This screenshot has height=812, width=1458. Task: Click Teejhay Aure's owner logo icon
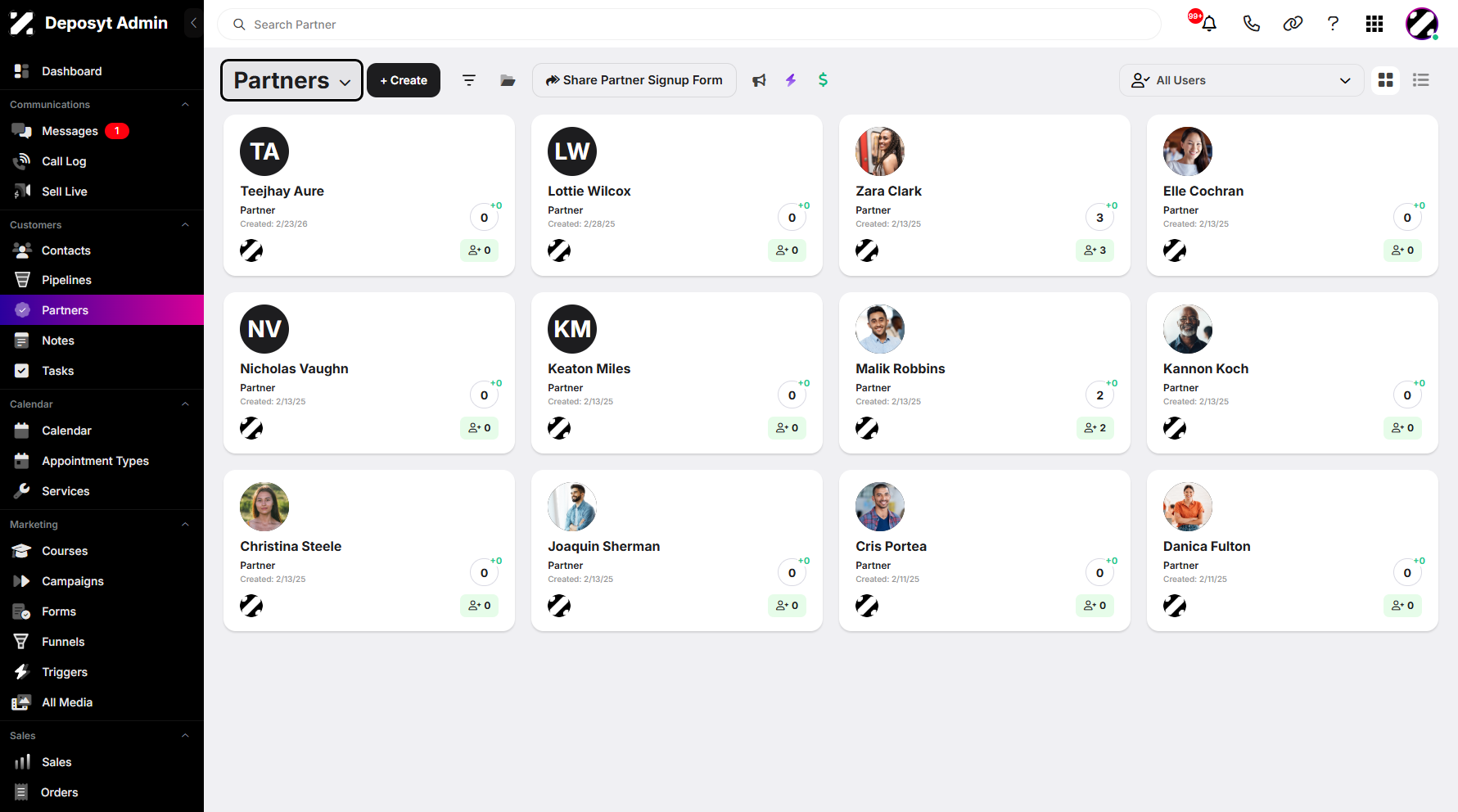tap(251, 250)
